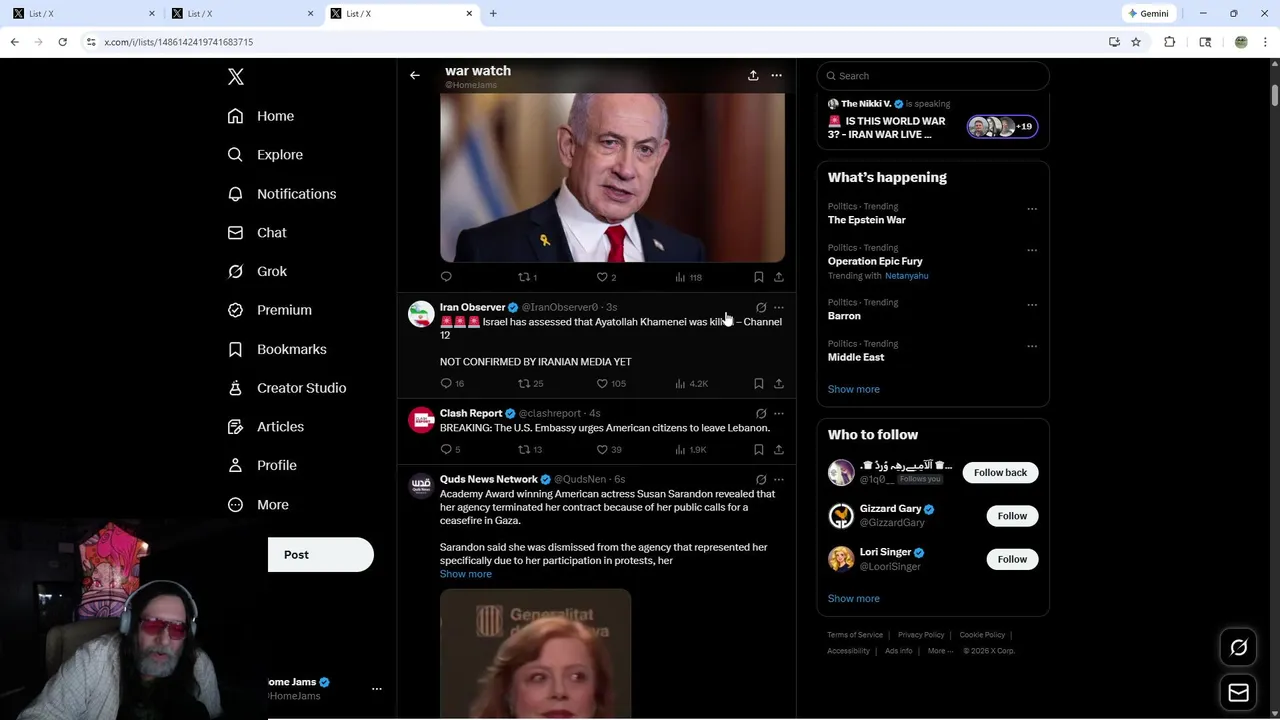Ask Grok about the Iran Observer post
The height and width of the screenshot is (720, 1280).
(761, 308)
